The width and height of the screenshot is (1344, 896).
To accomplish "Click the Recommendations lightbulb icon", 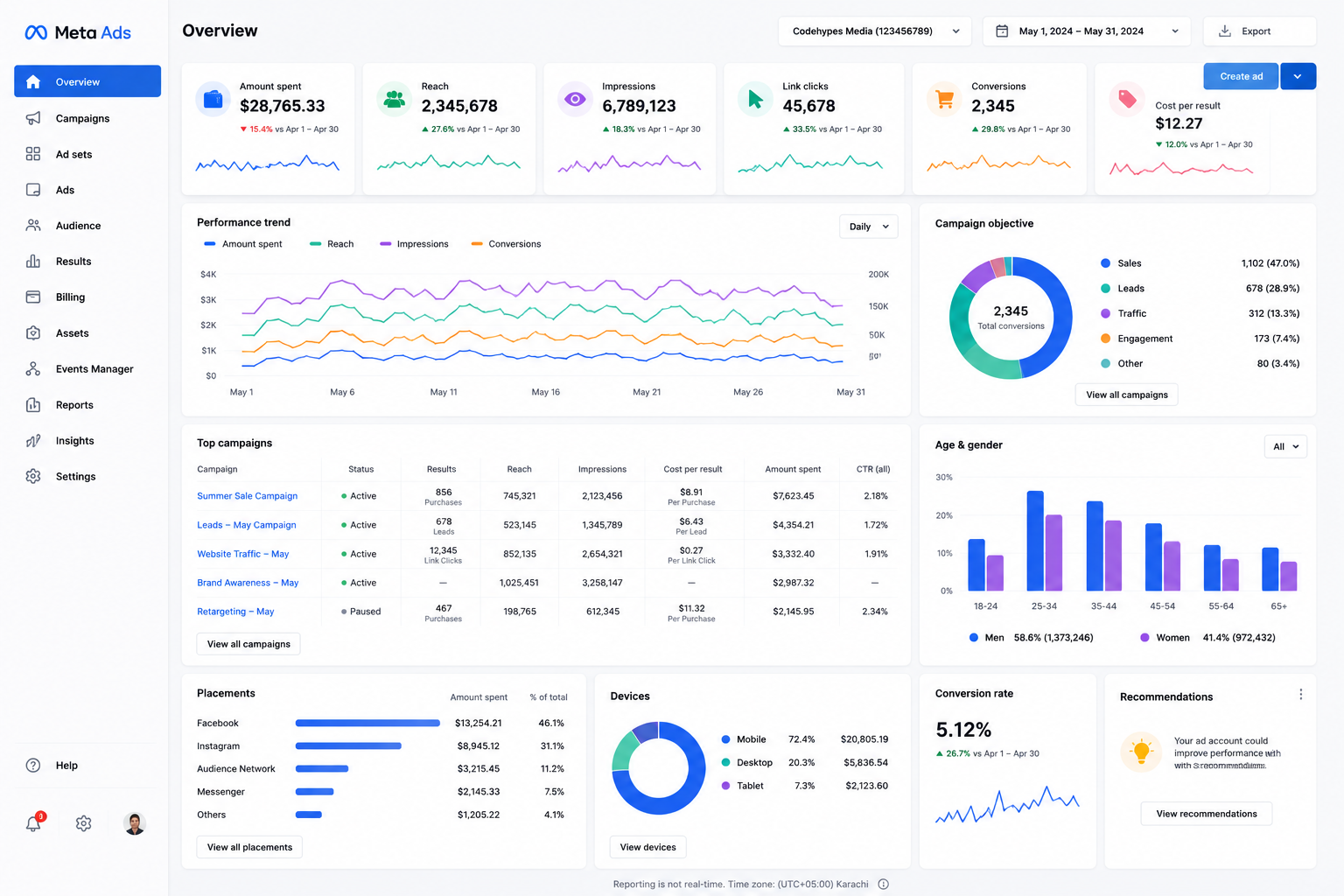I will (x=1142, y=752).
